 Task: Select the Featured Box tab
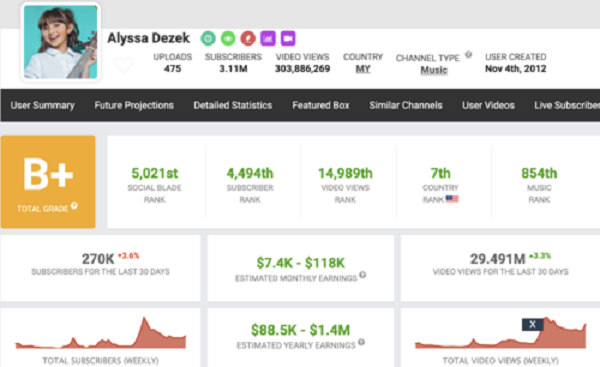click(x=321, y=105)
